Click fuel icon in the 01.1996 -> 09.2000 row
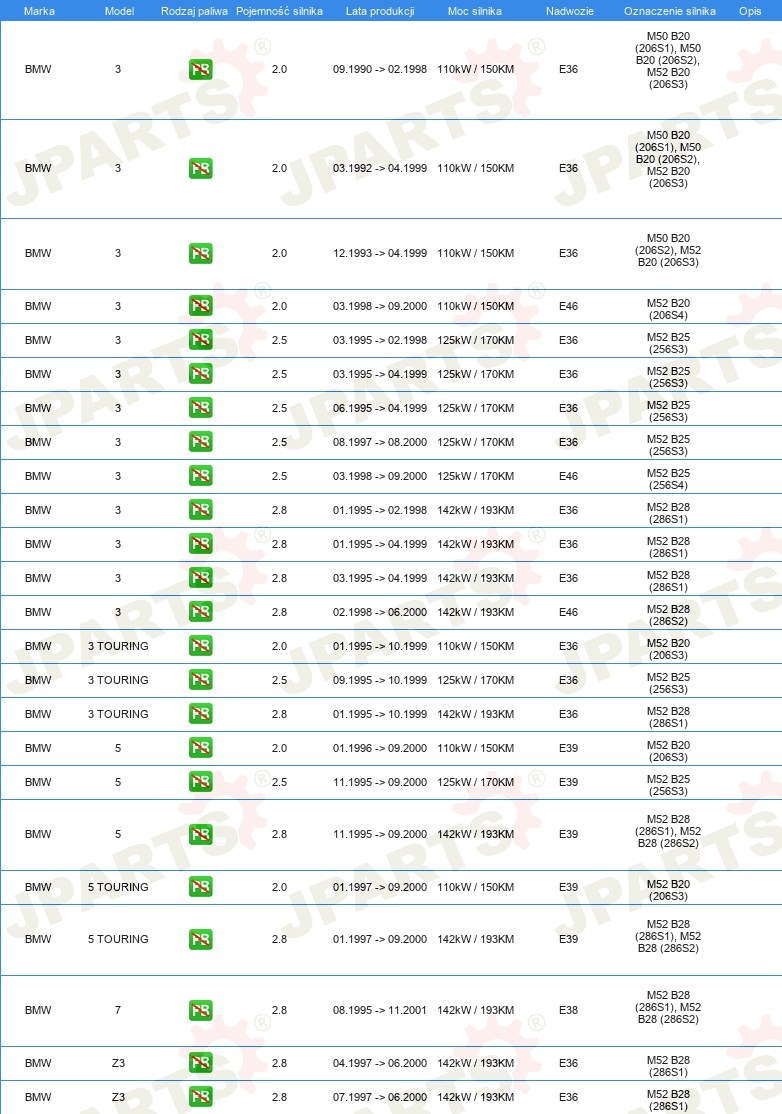The image size is (782, 1114). pyautogui.click(x=201, y=748)
